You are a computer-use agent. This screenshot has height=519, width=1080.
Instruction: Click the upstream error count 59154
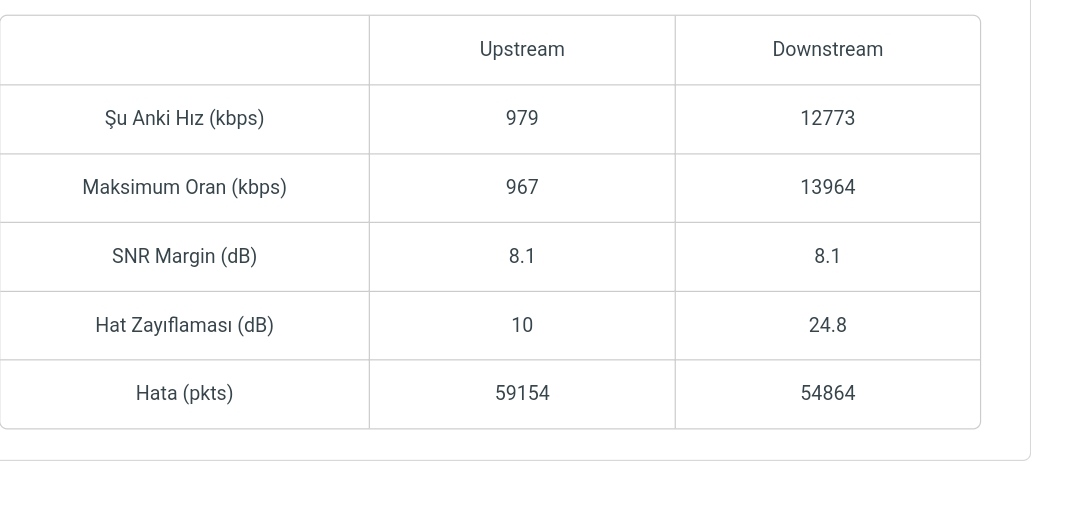(522, 394)
